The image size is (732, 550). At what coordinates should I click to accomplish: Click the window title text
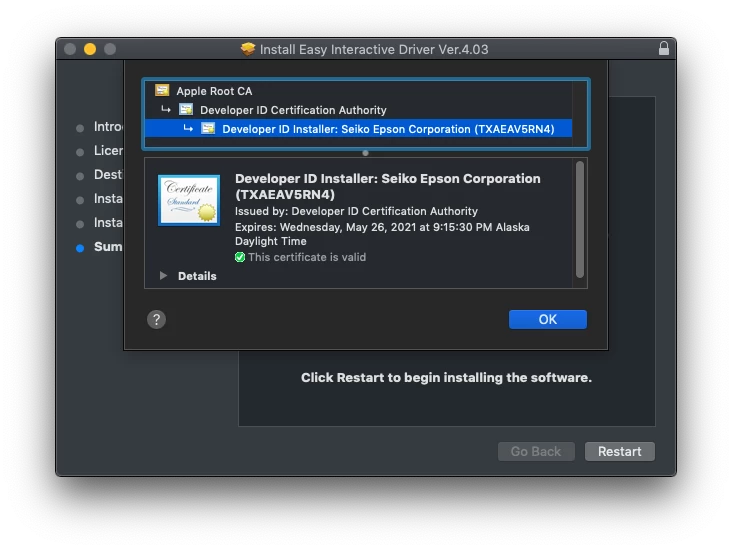(x=374, y=49)
